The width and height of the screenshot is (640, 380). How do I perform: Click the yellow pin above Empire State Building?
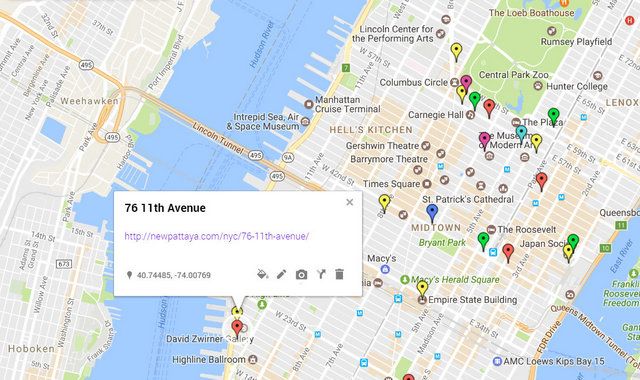coord(422,289)
